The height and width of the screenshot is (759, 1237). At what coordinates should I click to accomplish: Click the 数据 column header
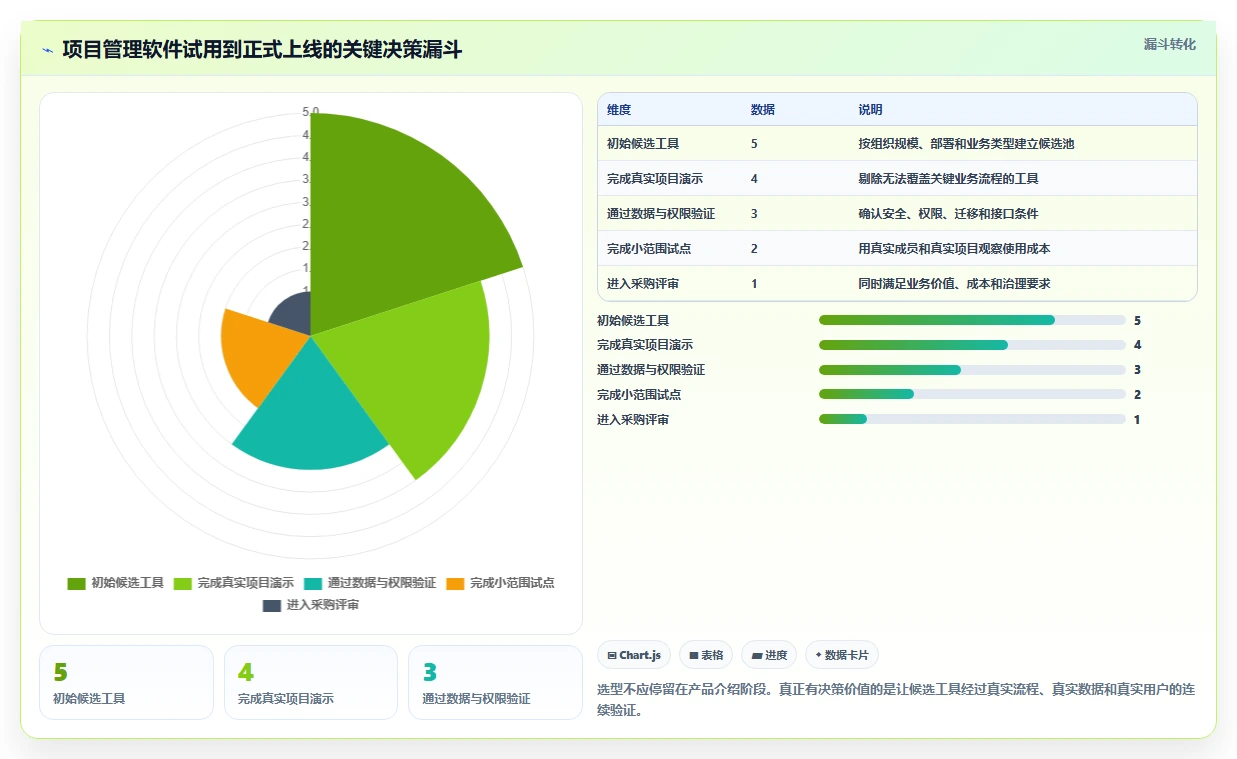coord(763,110)
